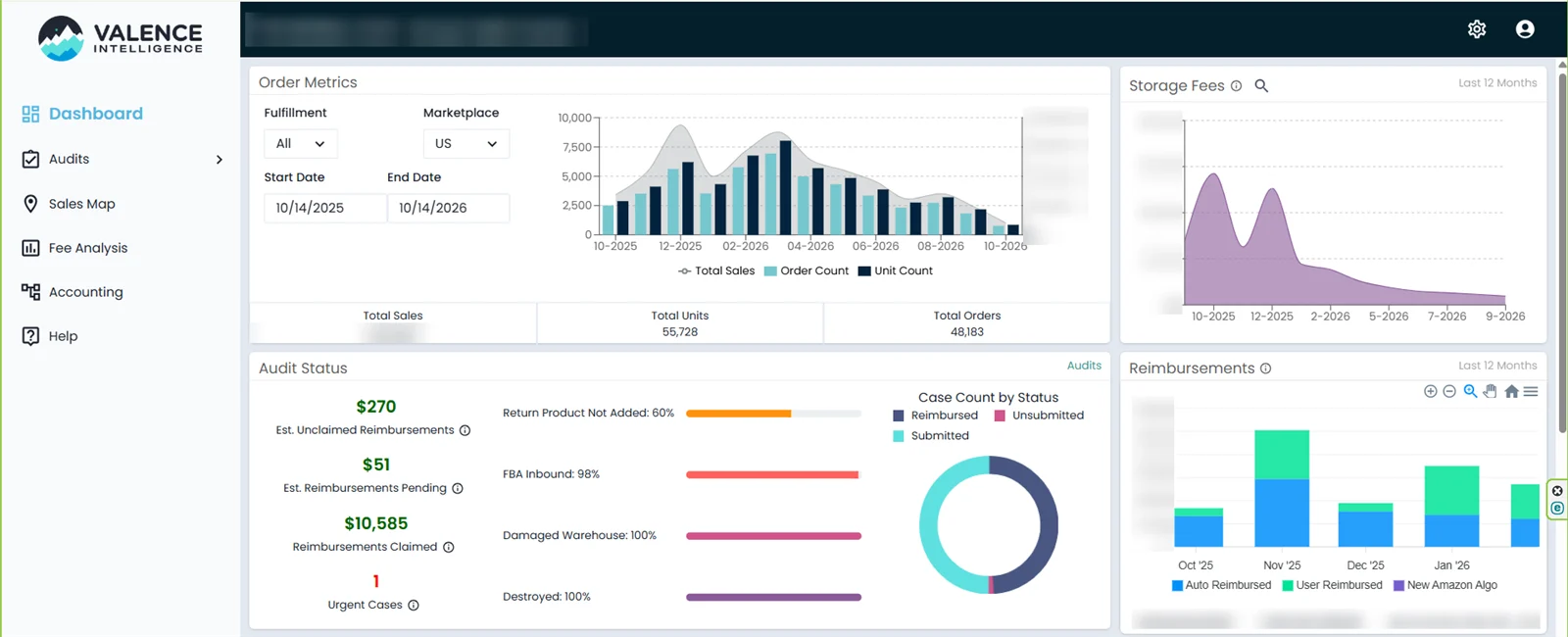Click the Reimbursements title info icon
This screenshot has height=637, width=1568.
[1265, 368]
